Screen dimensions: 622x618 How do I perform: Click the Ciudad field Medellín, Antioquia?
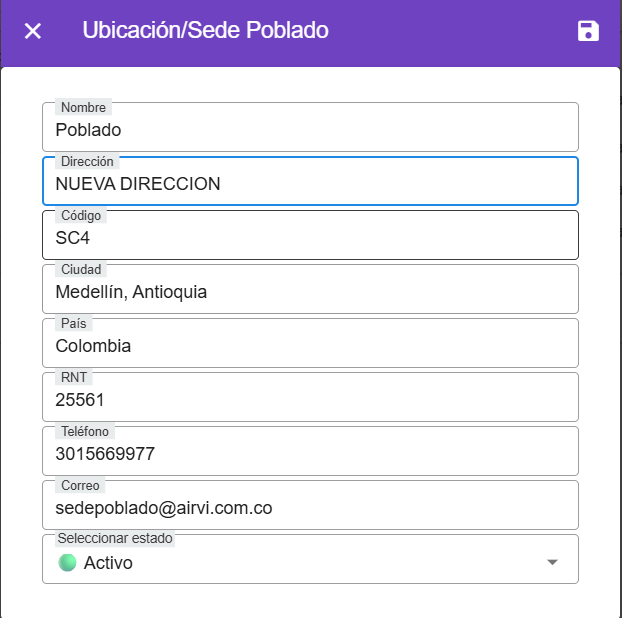click(310, 292)
